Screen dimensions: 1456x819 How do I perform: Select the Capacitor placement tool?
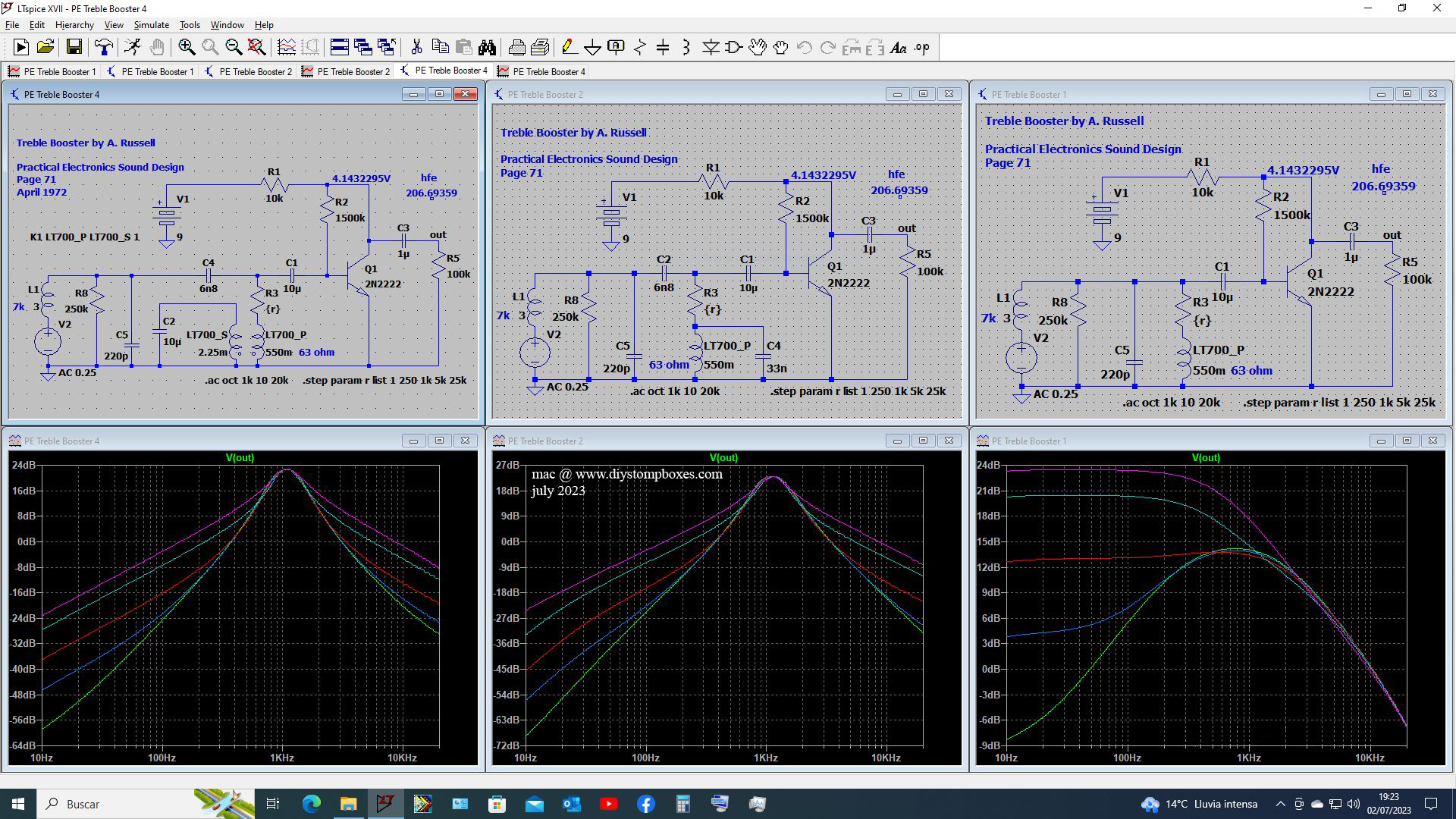(x=661, y=47)
